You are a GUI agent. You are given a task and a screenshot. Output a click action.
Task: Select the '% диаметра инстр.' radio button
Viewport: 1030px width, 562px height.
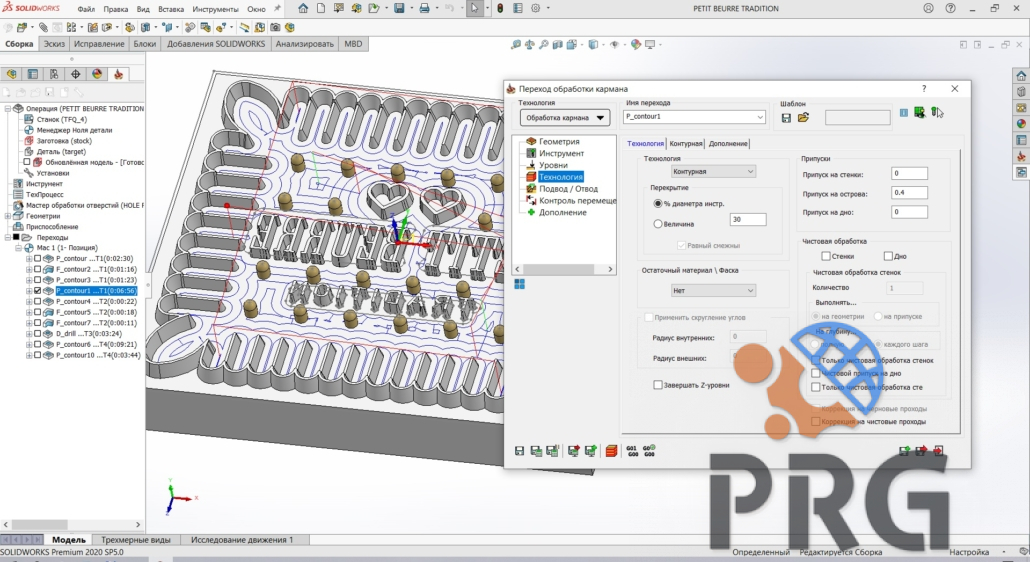(658, 204)
